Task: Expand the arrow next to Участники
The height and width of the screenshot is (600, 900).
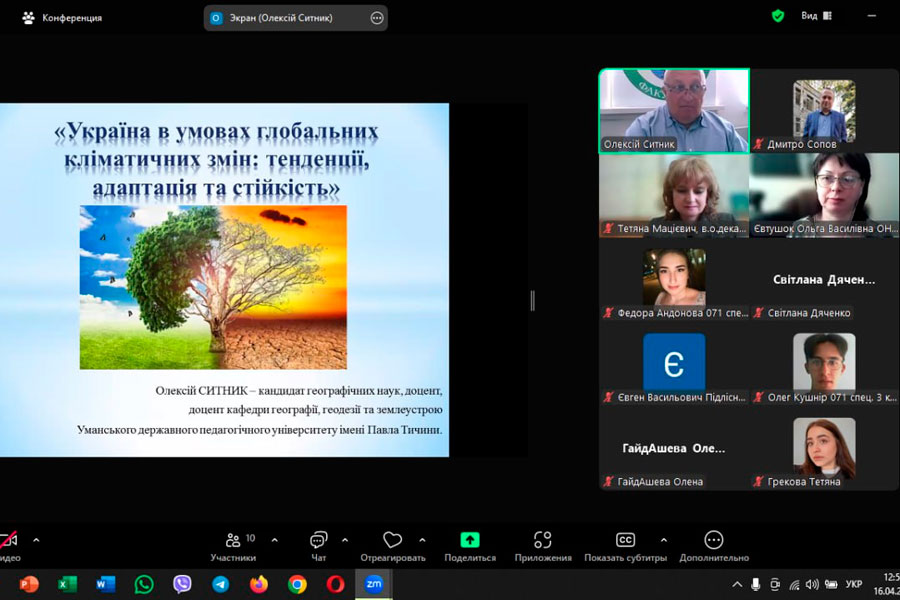Action: pos(275,540)
